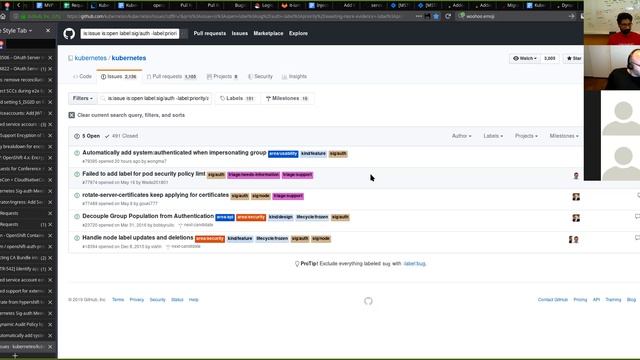Open the Labels list button
This screenshot has width=640, height=360.
(237, 98)
